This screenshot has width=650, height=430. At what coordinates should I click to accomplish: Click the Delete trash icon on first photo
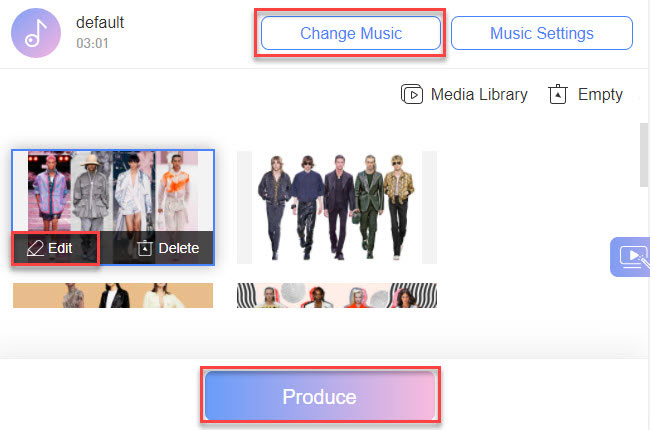pyautogui.click(x=145, y=248)
